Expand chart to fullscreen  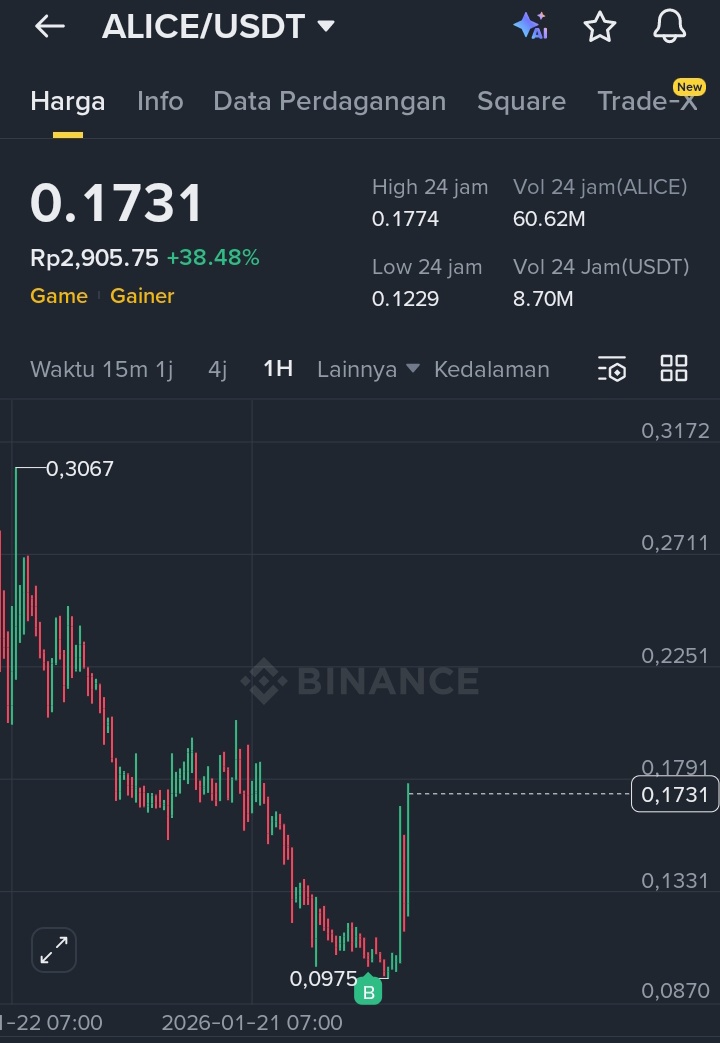tap(54, 950)
